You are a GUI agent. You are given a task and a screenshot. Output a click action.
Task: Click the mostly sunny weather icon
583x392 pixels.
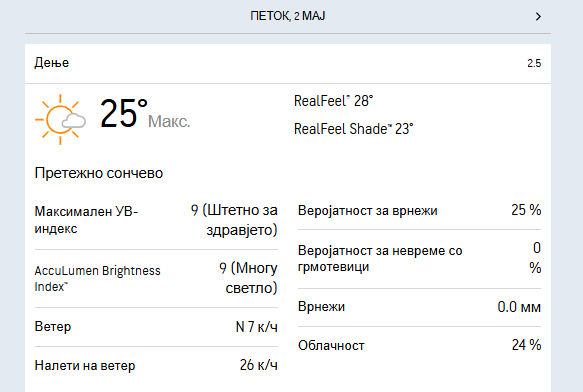(60, 119)
